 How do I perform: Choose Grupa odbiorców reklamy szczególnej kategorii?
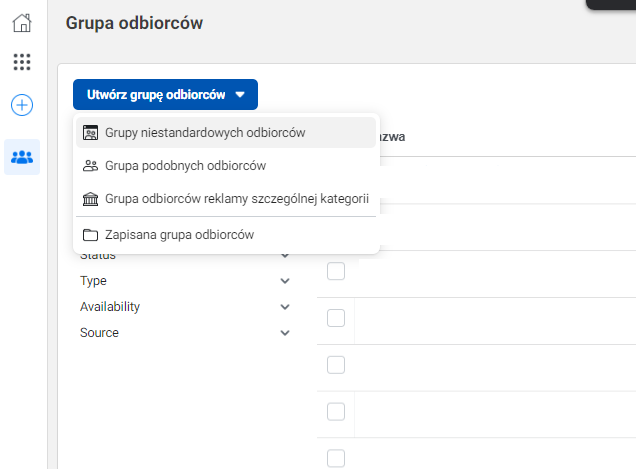coord(226,199)
